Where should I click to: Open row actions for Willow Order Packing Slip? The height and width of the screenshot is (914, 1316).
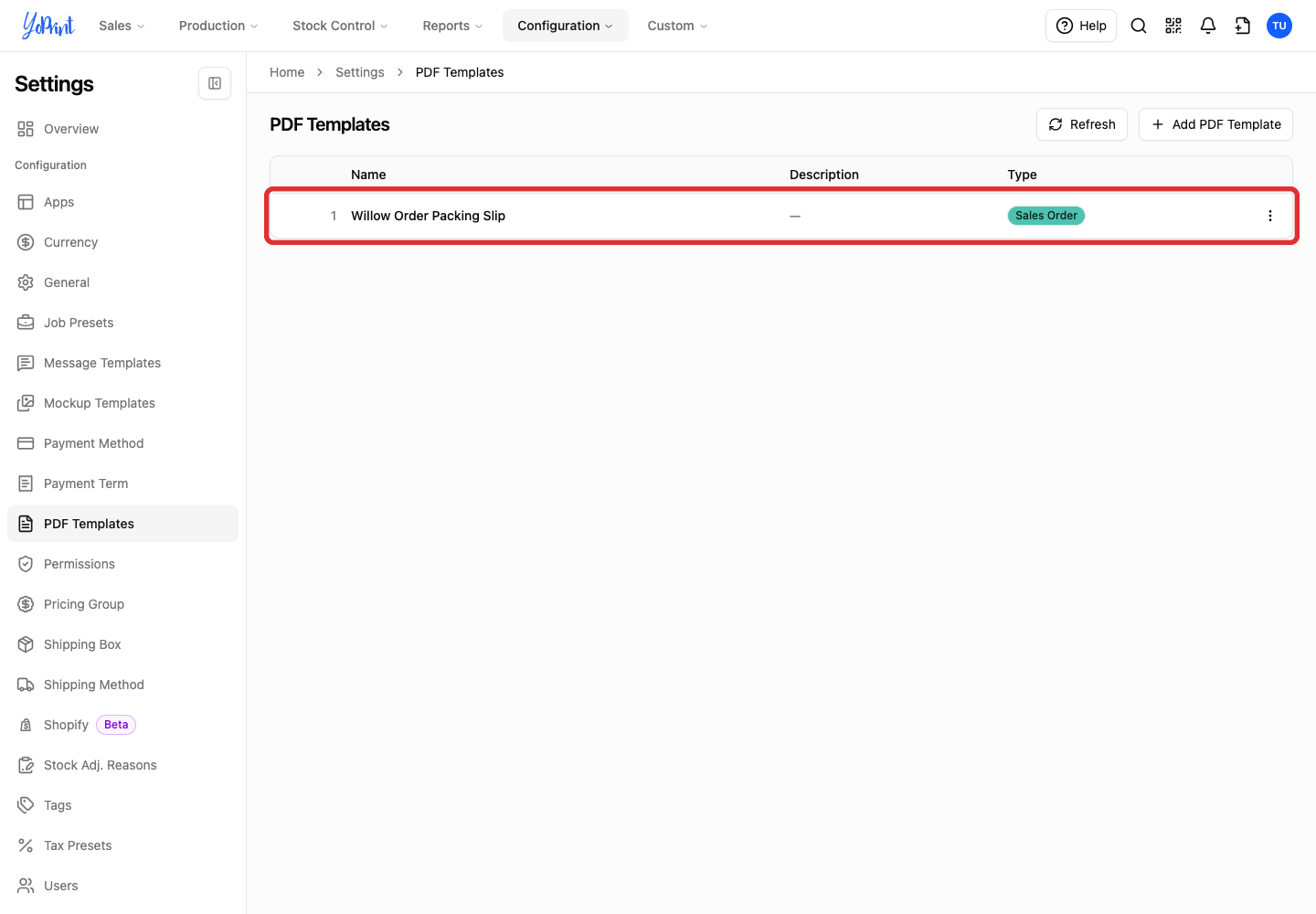coord(1270,216)
